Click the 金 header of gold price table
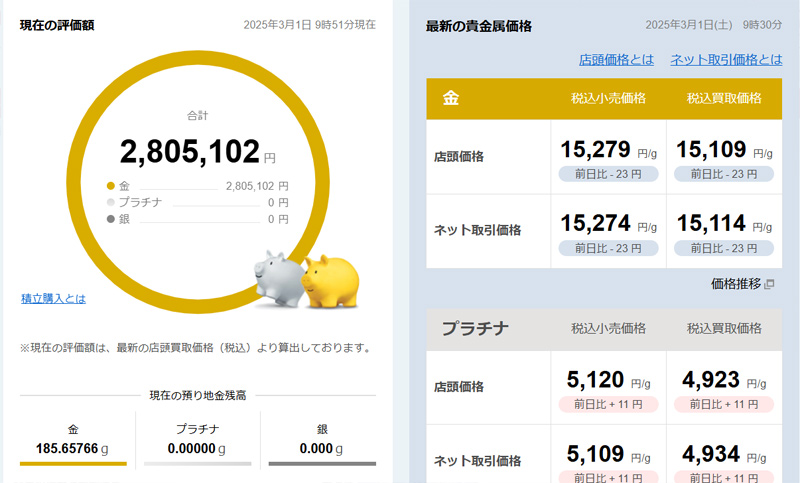The image size is (800, 483). coord(451,98)
